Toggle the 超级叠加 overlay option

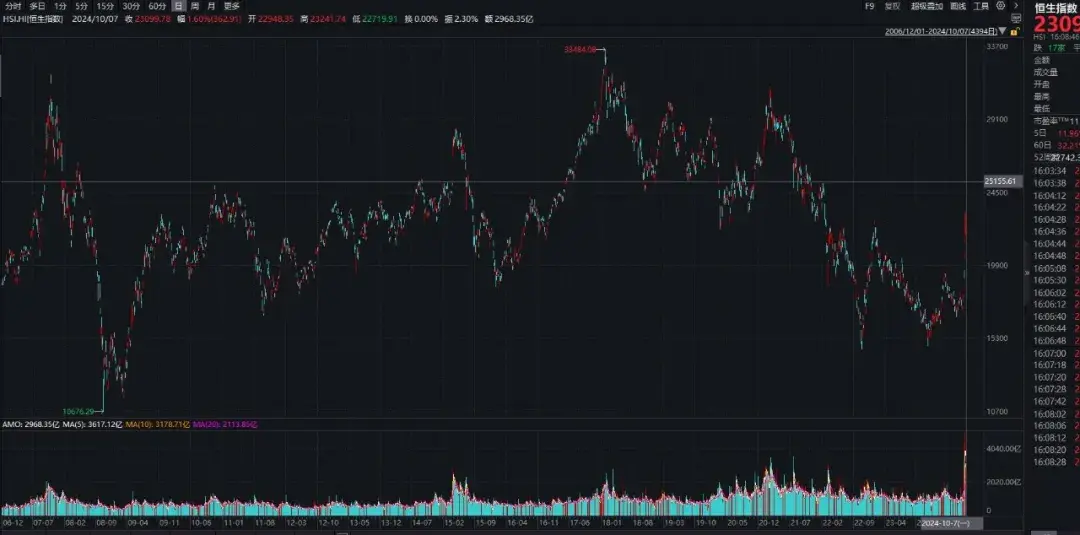tap(927, 6)
